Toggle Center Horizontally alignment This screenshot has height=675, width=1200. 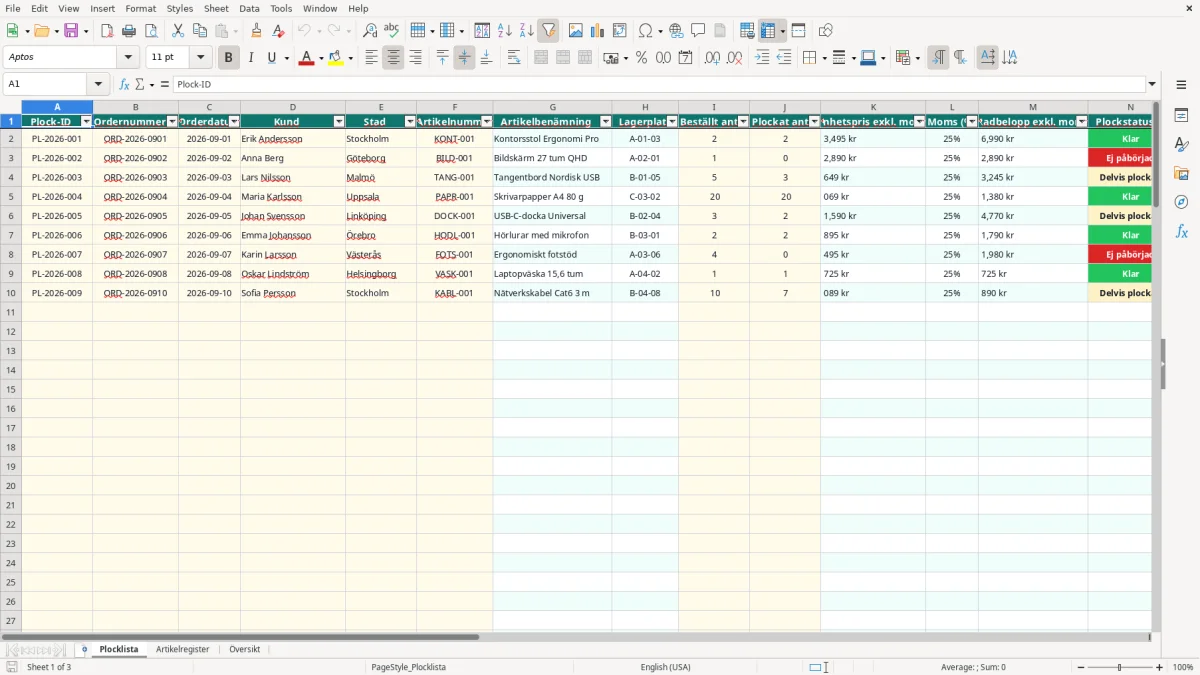pyautogui.click(x=393, y=58)
